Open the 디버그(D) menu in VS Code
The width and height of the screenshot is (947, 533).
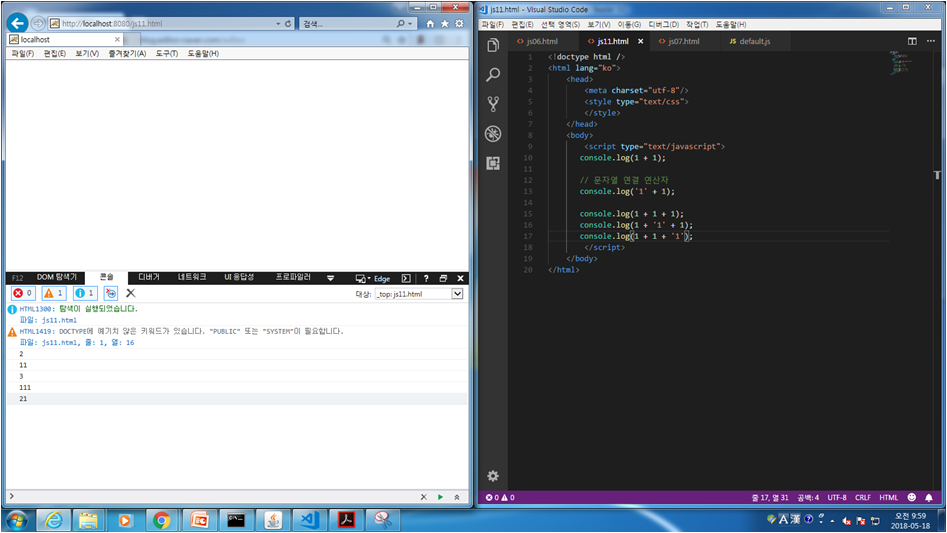tap(663, 25)
